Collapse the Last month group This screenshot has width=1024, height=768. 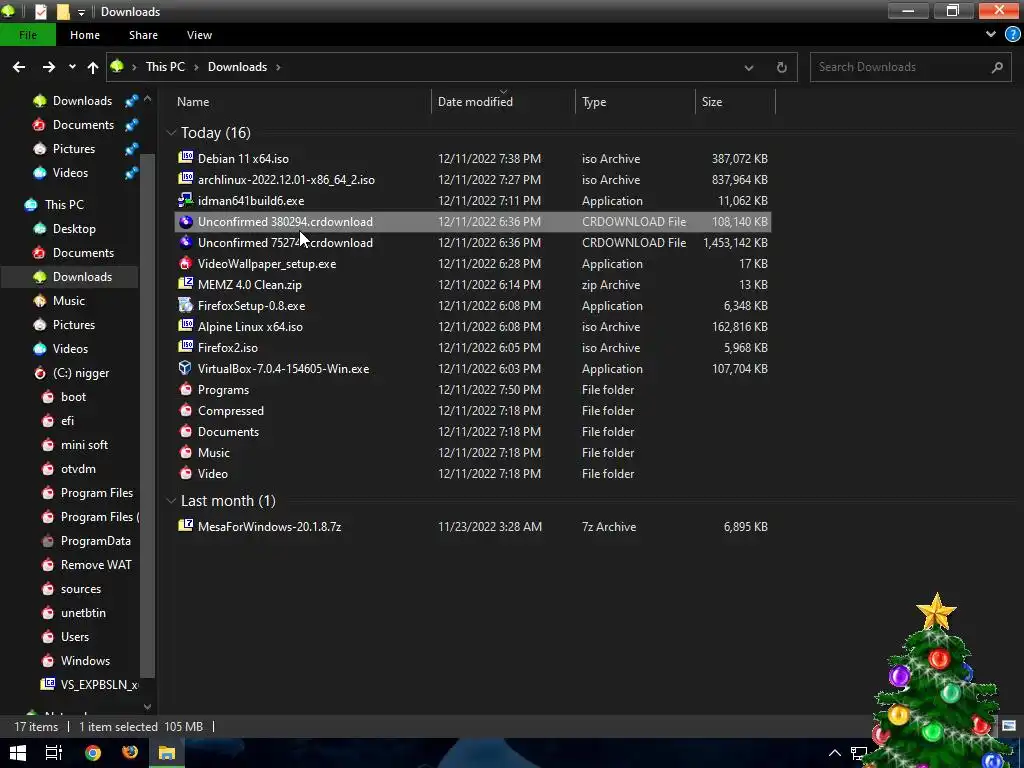tap(171, 500)
